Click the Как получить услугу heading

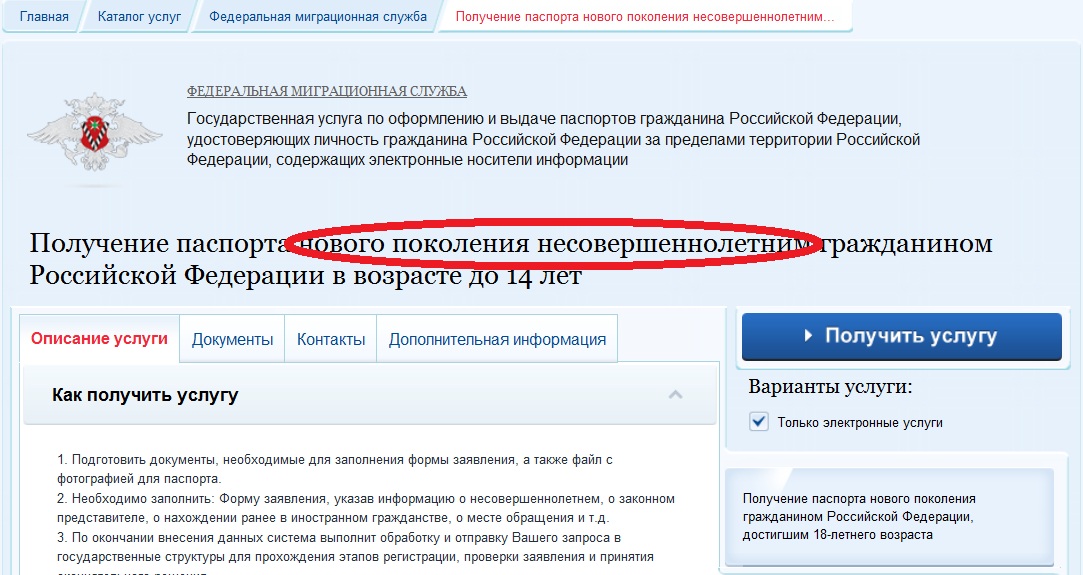[145, 396]
